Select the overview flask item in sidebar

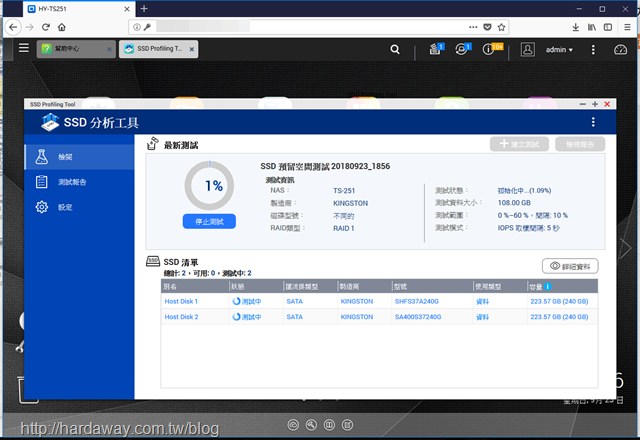[79, 157]
